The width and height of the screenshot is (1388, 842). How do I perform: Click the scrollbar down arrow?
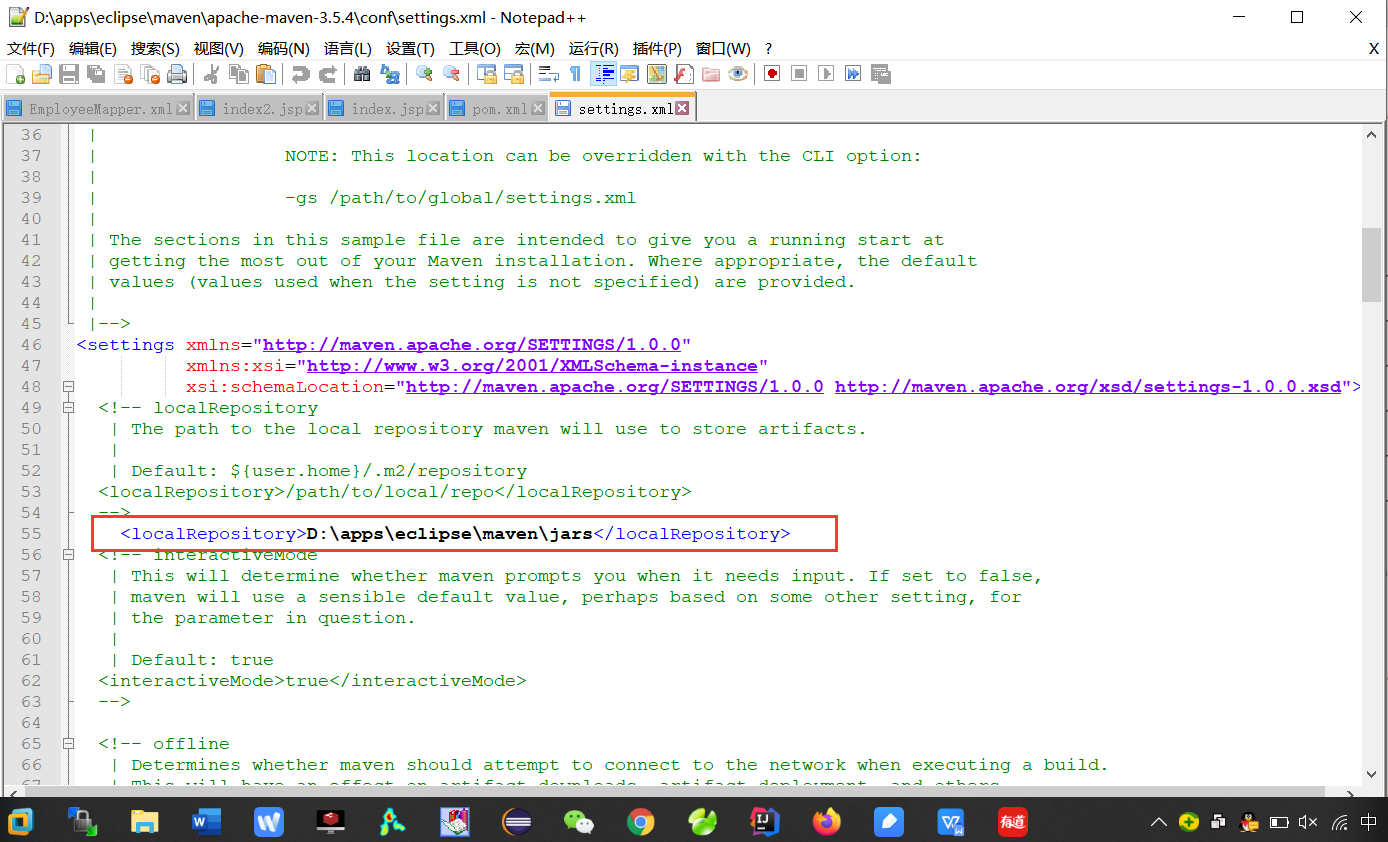[x=1371, y=774]
